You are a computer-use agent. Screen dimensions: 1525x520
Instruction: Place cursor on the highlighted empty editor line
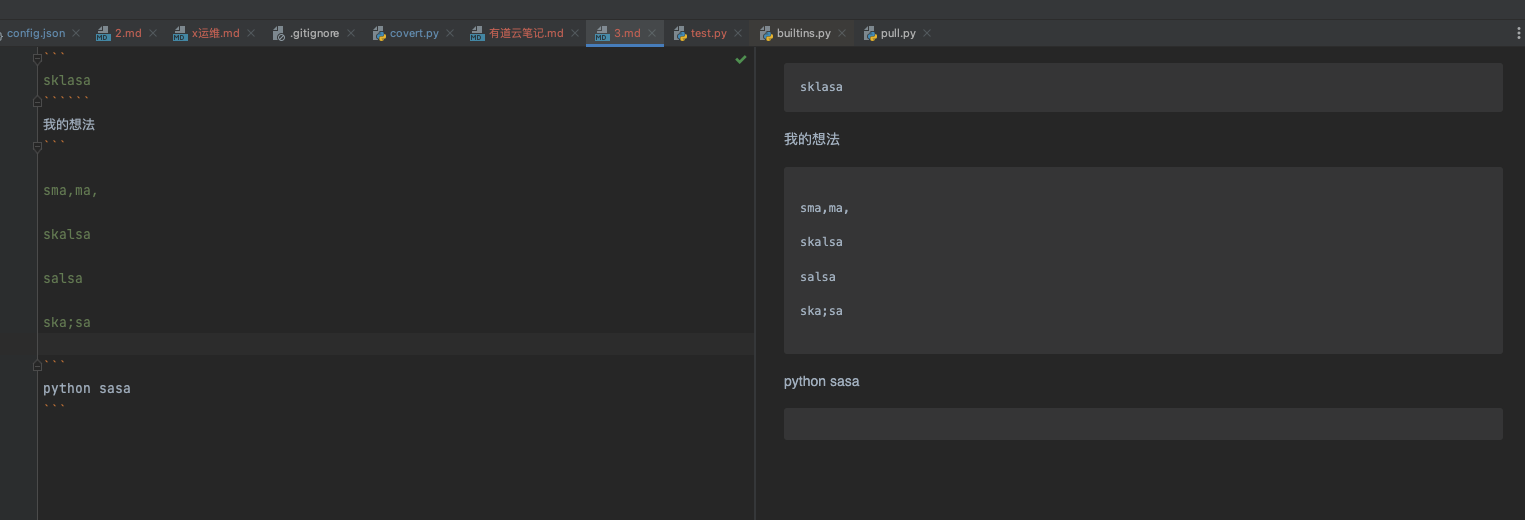400,344
